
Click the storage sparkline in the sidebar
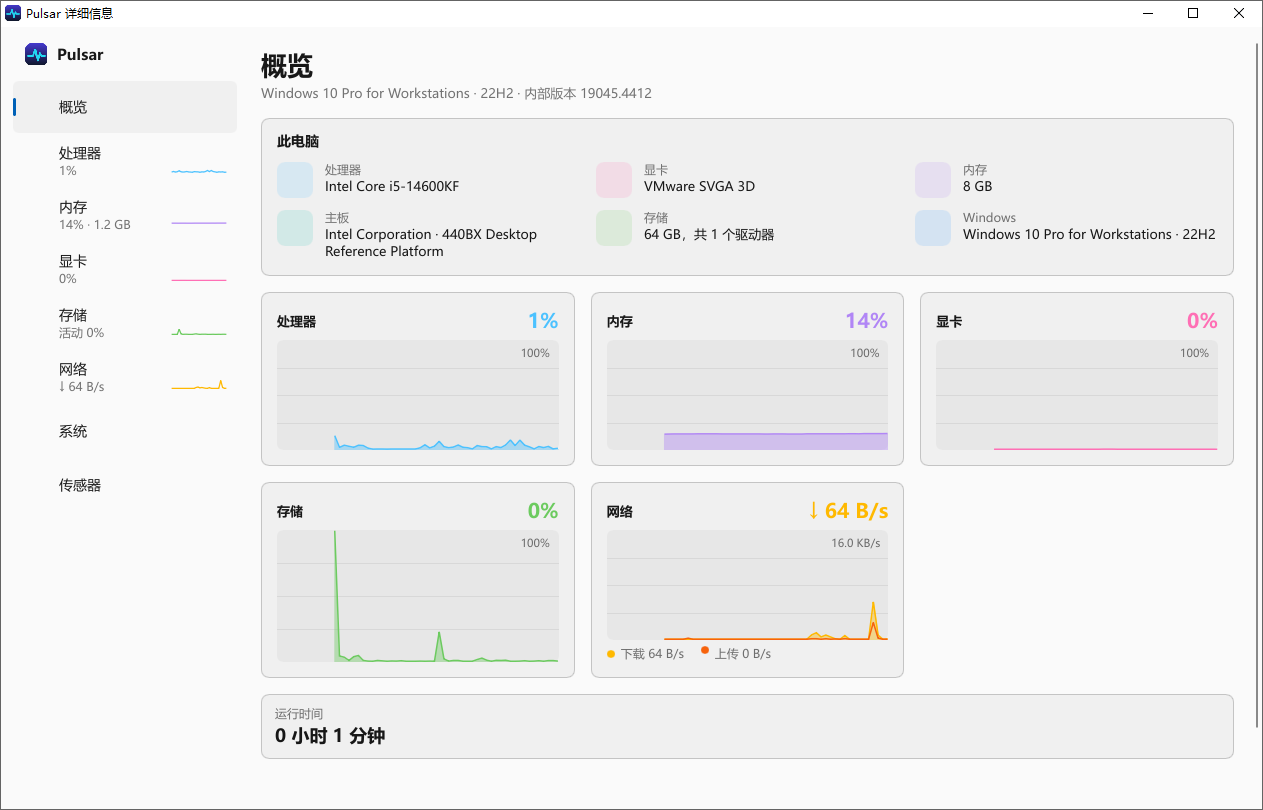click(x=199, y=332)
